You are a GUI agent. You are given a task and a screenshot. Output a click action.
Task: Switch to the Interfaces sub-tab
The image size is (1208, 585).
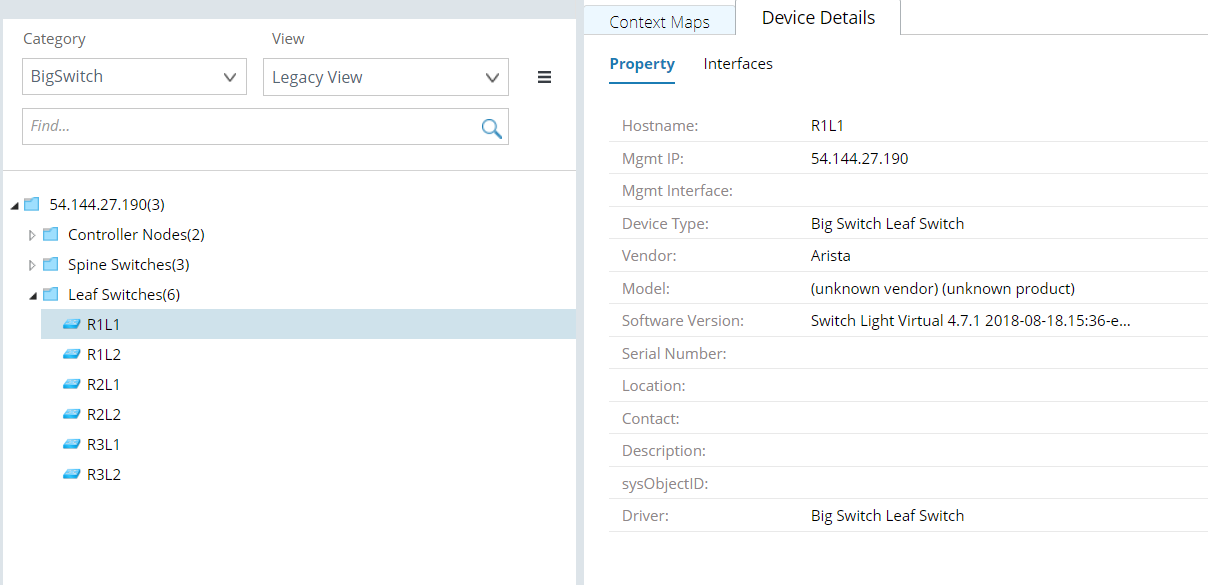(738, 64)
